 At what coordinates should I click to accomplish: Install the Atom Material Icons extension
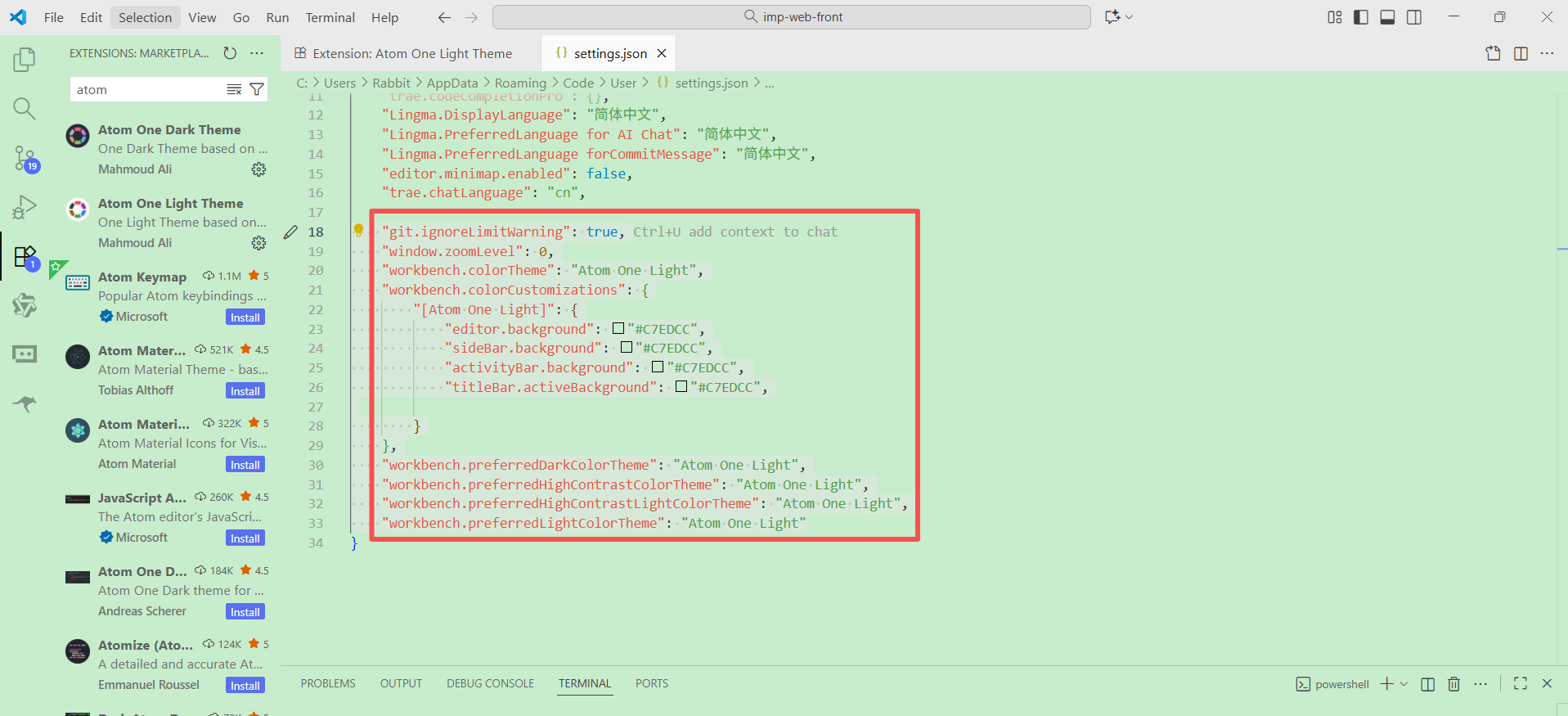point(245,465)
